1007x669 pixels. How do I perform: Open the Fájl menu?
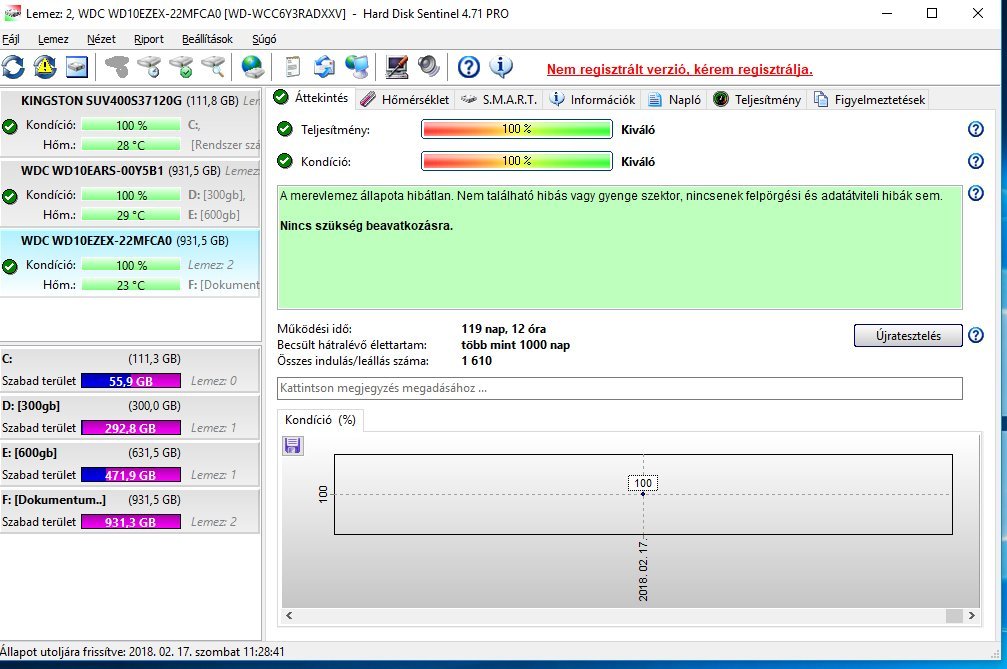click(11, 39)
